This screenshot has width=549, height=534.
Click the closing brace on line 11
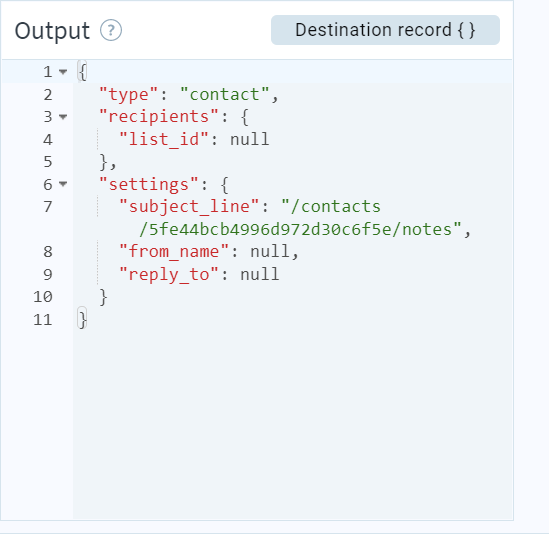(82, 320)
